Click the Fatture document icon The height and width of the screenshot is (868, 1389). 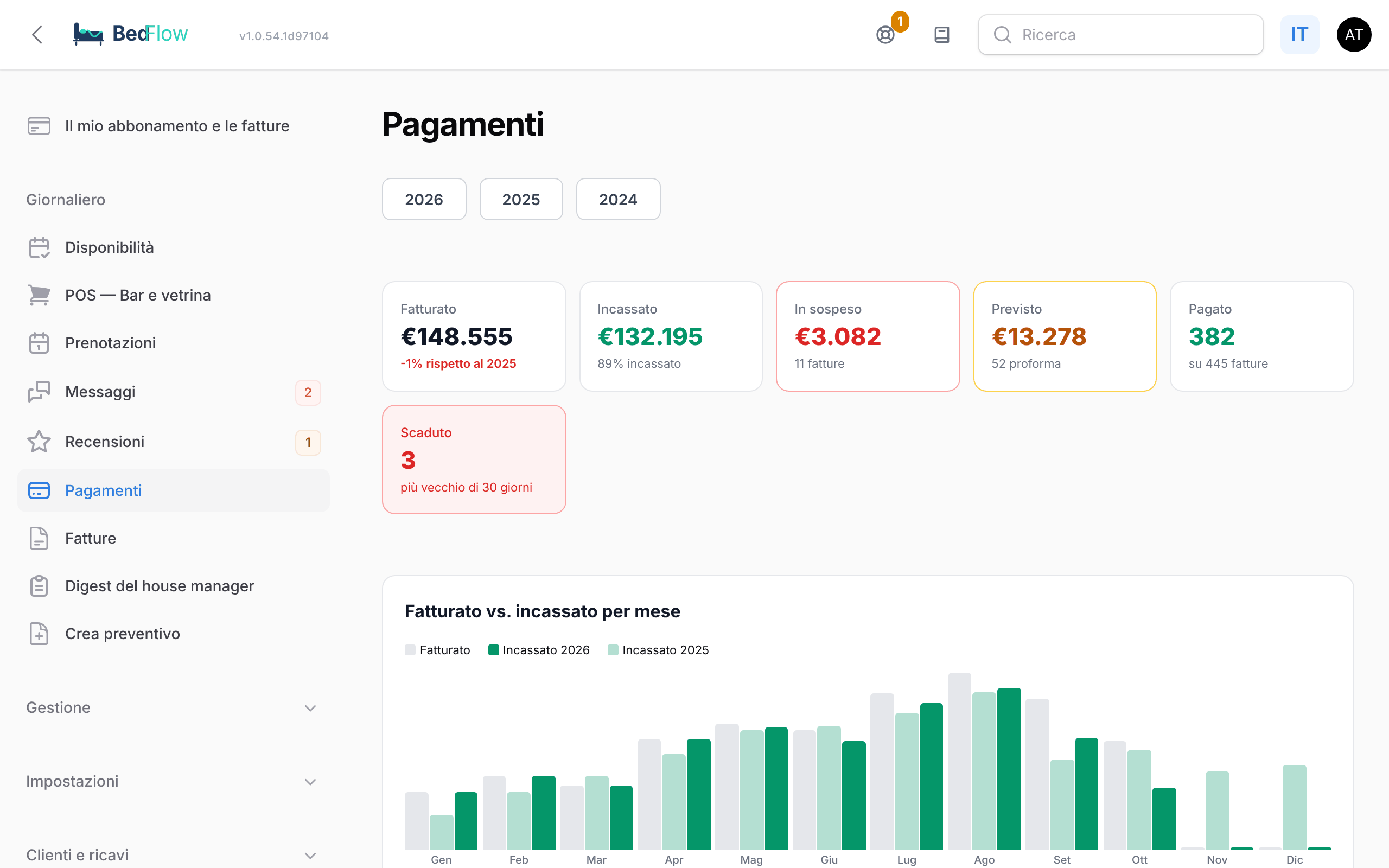[x=39, y=538]
